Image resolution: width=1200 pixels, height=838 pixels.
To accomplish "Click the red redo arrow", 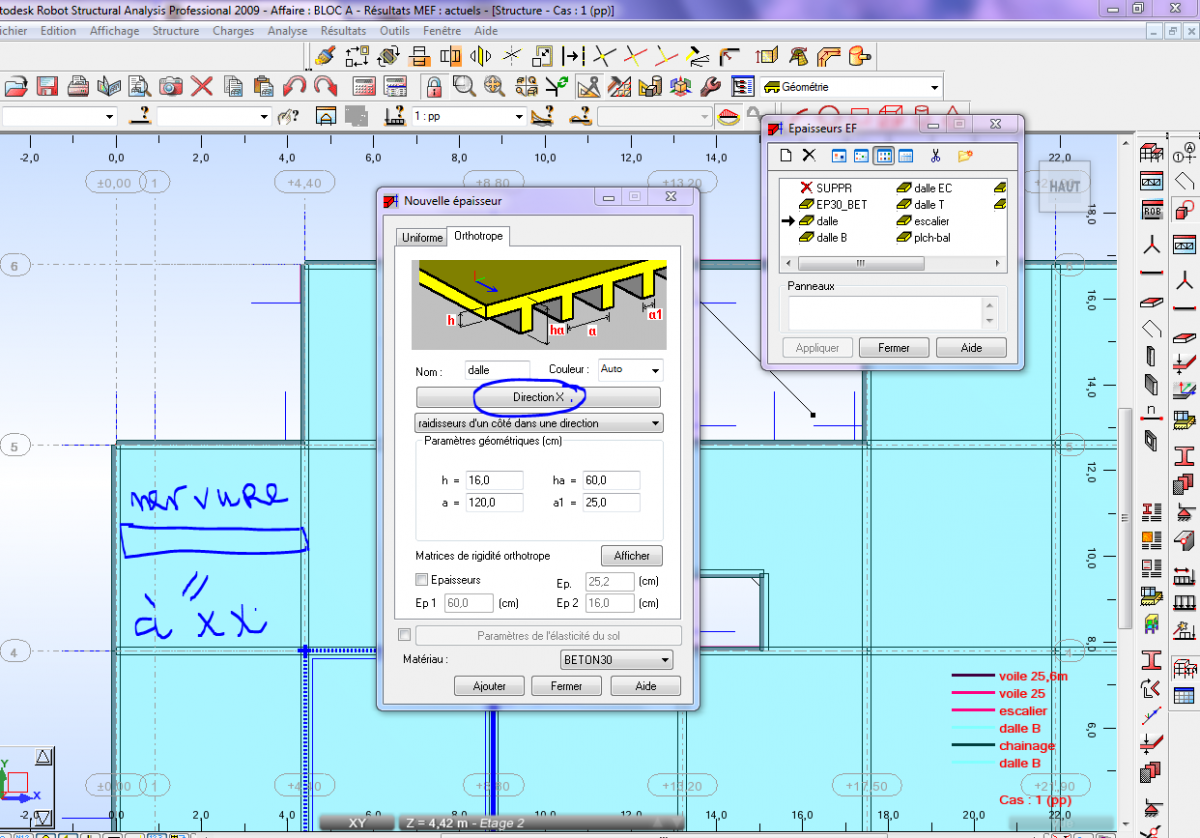I will click(x=325, y=86).
